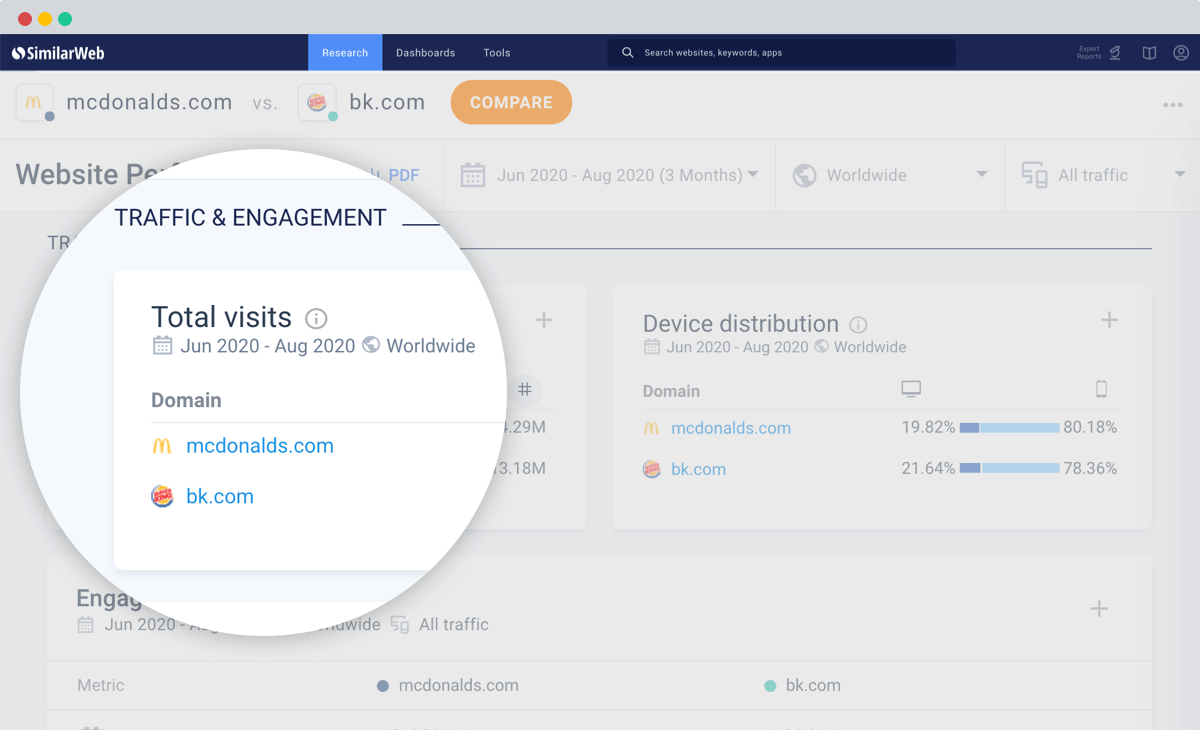Open the three-dot more options menu
This screenshot has width=1200, height=730.
tap(1173, 105)
